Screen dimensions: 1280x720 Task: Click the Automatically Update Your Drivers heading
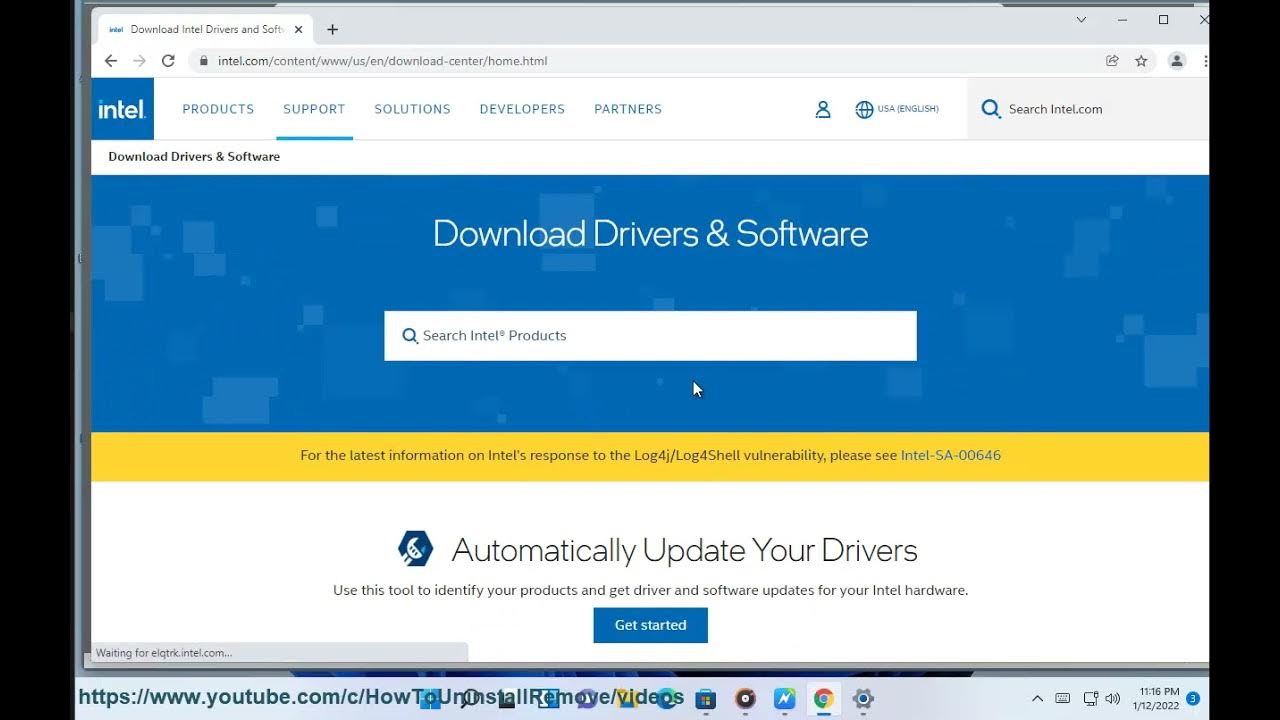click(x=684, y=550)
